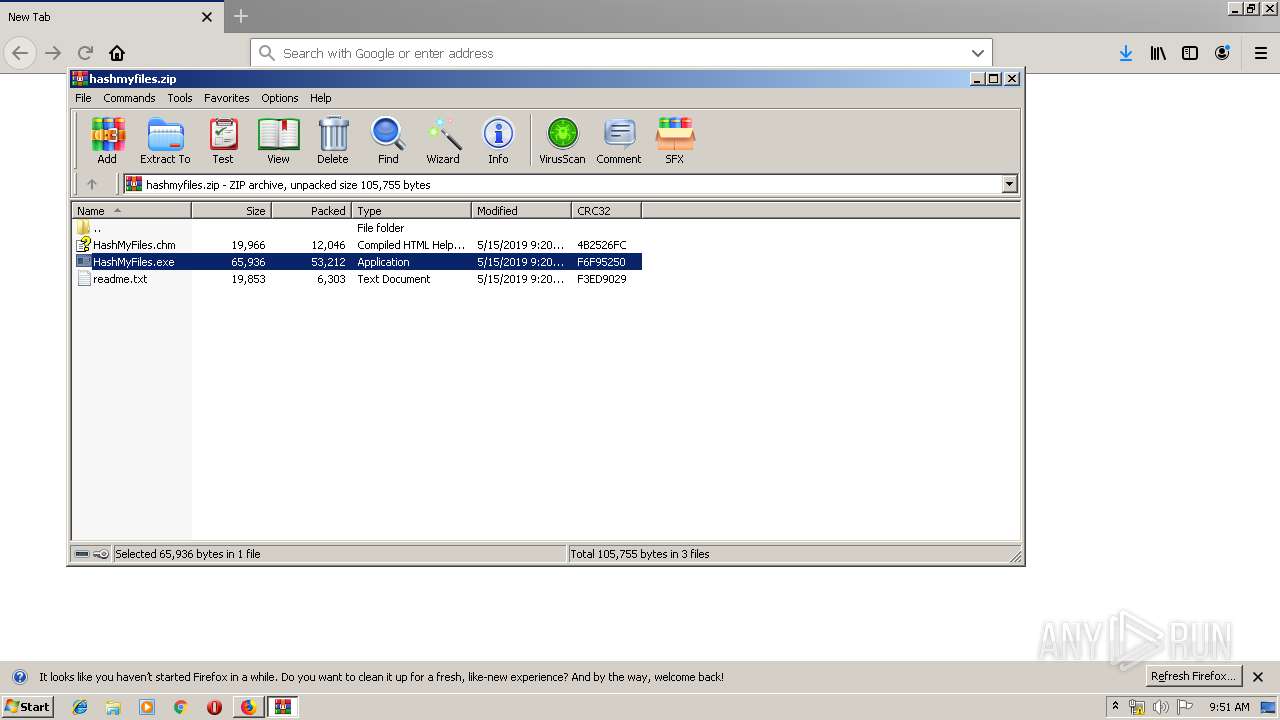
Task: Open the Favorites menu
Action: 227,98
